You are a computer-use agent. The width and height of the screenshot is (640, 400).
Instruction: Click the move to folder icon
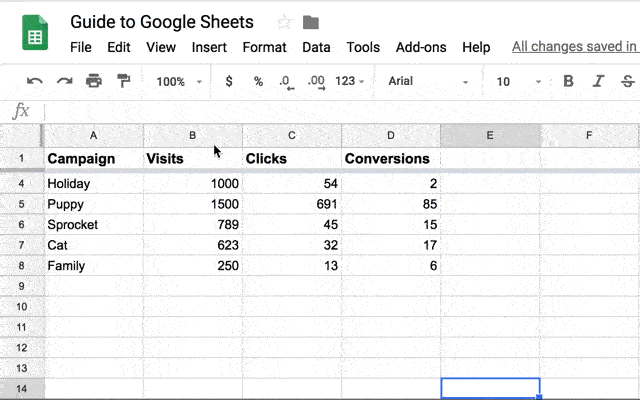[x=311, y=22]
